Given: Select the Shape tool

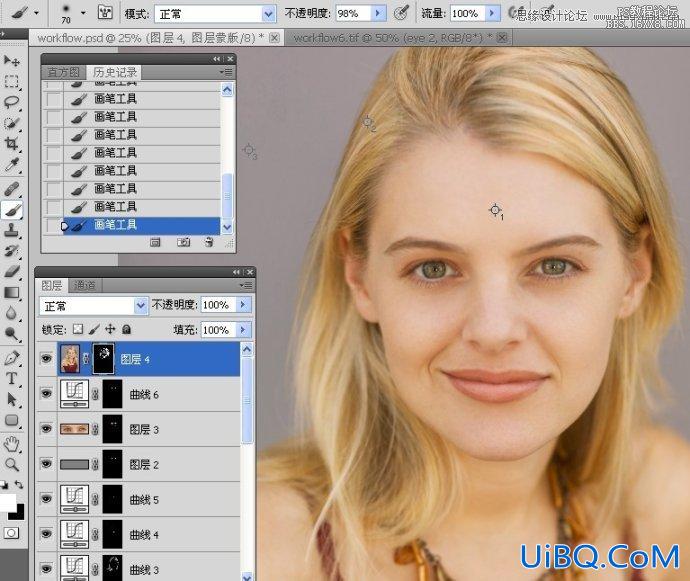Looking at the screenshot, I should pyautogui.click(x=11, y=420).
